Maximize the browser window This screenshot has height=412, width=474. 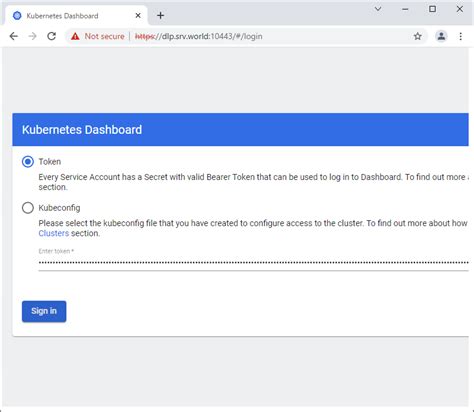coord(432,9)
